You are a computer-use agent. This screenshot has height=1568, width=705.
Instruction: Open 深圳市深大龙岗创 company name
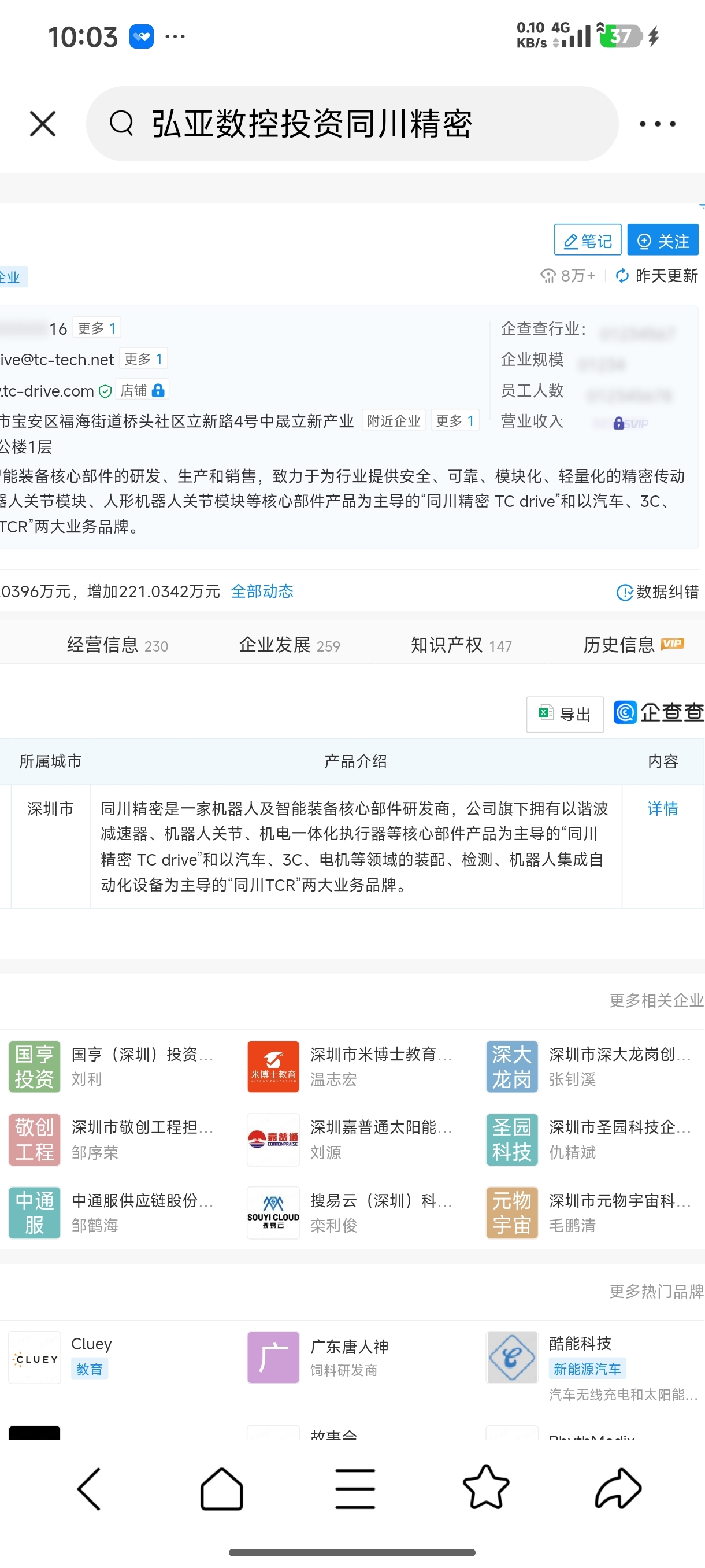click(x=620, y=1053)
